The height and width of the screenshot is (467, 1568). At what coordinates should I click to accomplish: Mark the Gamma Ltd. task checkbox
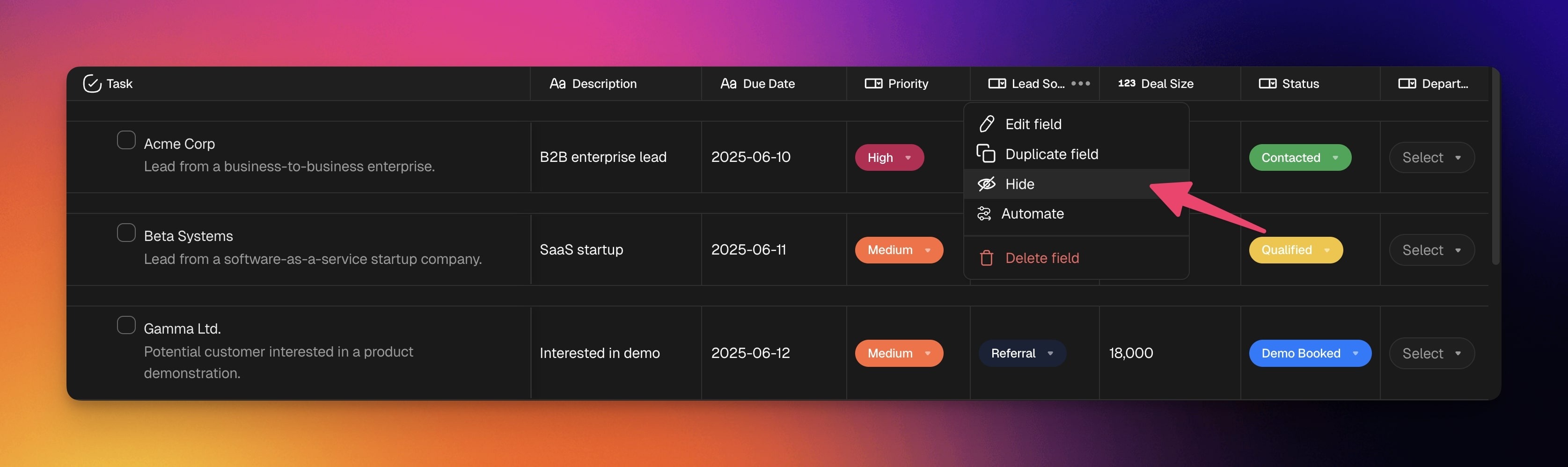126,325
